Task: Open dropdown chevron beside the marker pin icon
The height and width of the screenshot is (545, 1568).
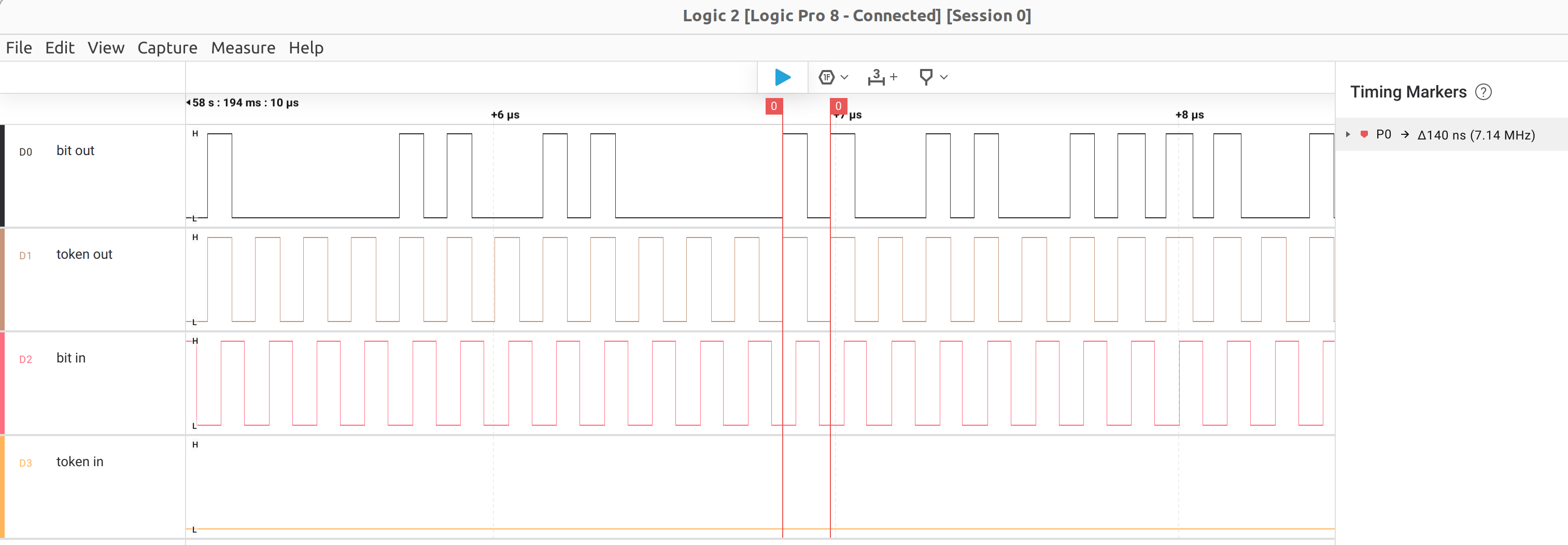Action: [944, 77]
